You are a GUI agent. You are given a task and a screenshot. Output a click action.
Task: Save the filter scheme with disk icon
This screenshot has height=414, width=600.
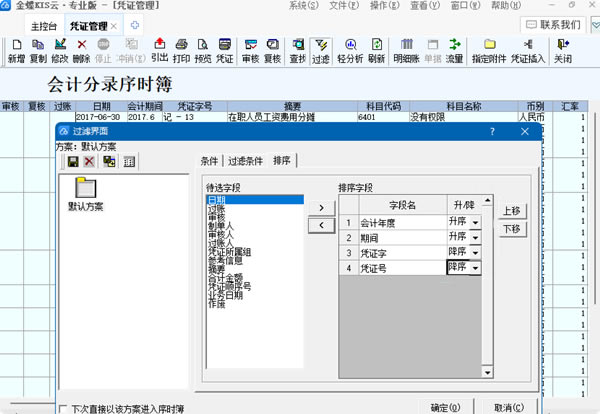tap(72, 162)
